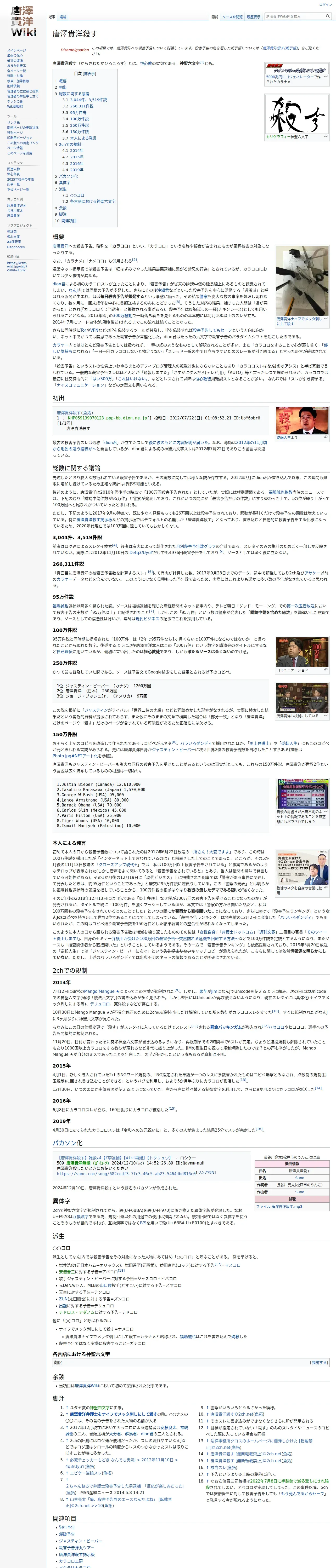Switch to the 議論 tab

(x=63, y=16)
